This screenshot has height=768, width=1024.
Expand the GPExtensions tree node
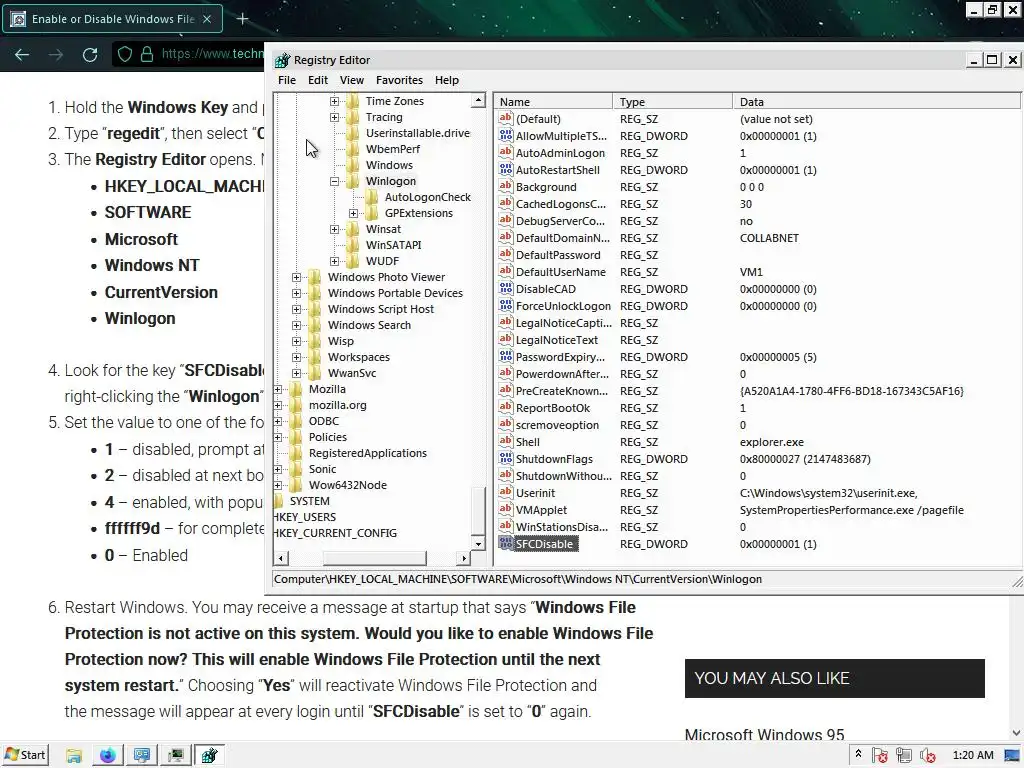353,213
